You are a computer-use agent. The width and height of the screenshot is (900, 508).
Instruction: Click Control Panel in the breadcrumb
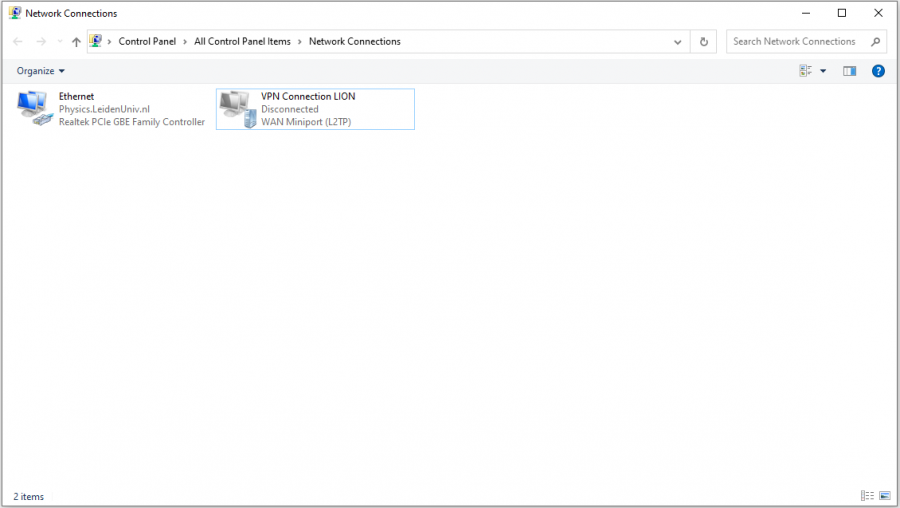click(x=147, y=42)
